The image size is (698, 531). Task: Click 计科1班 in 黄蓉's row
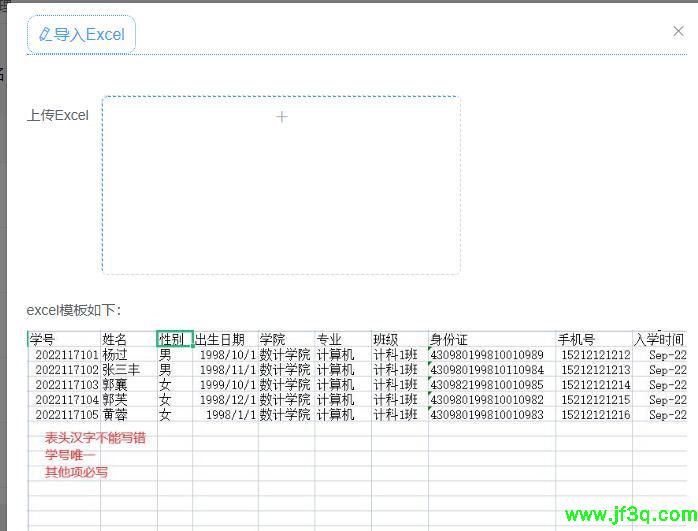pos(395,415)
